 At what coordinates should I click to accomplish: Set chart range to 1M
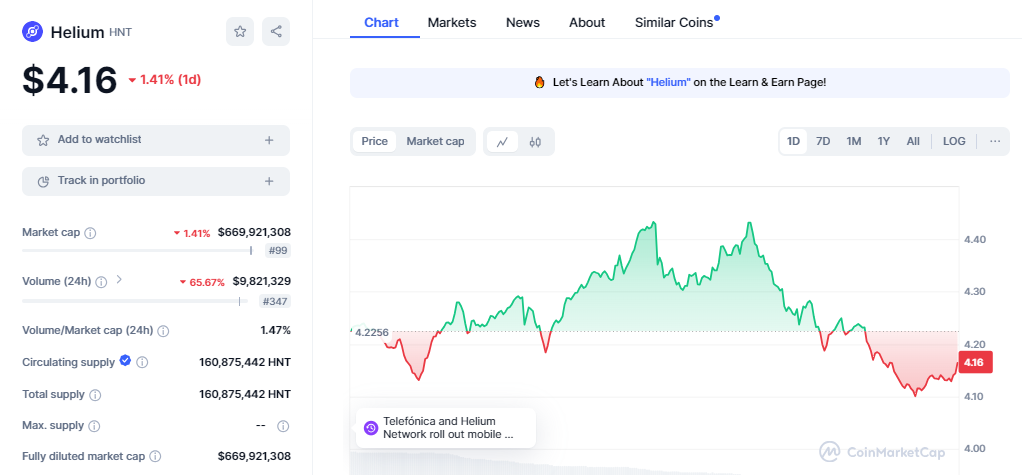pos(854,141)
